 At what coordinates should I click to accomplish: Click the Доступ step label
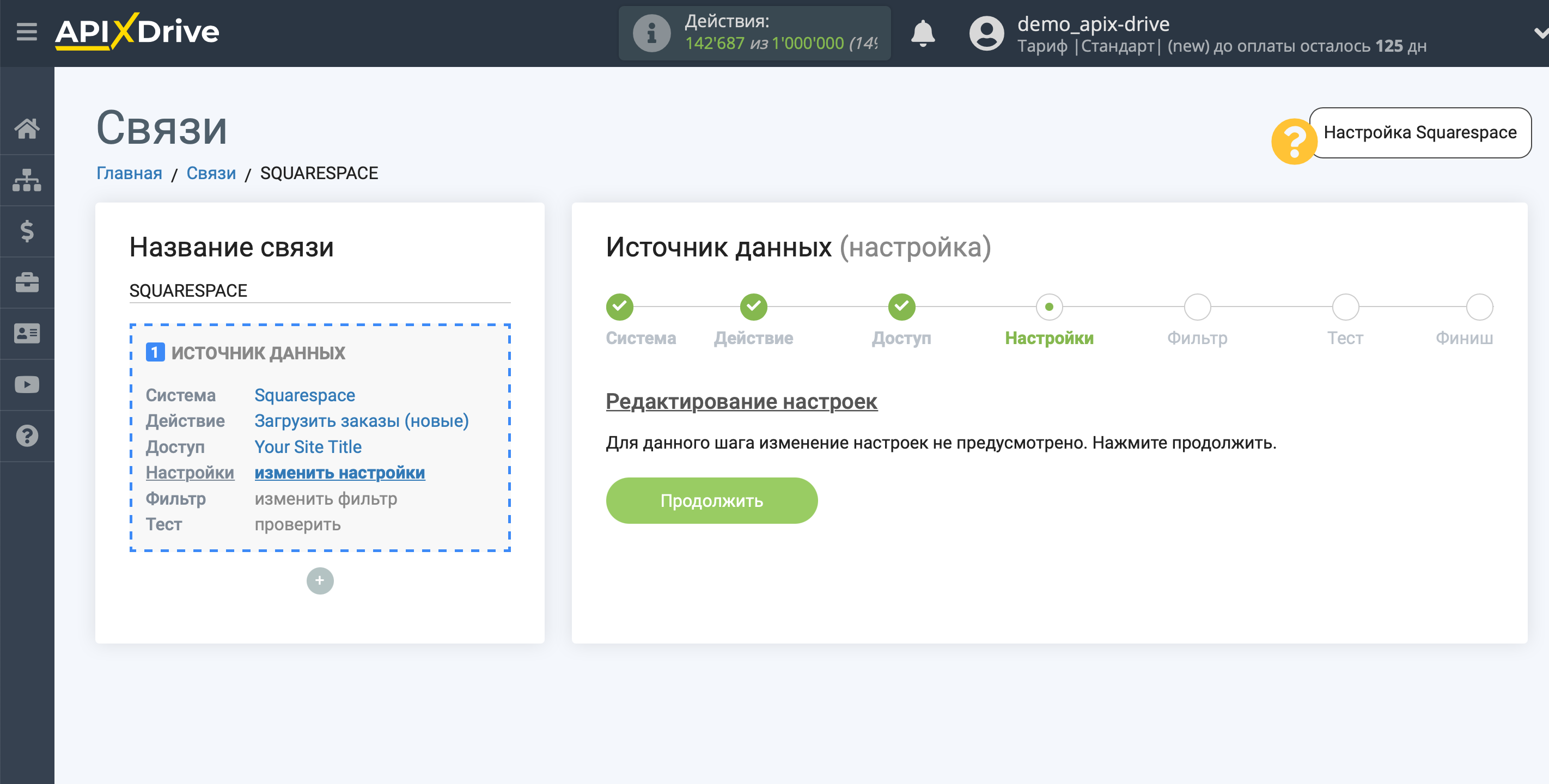click(x=901, y=339)
